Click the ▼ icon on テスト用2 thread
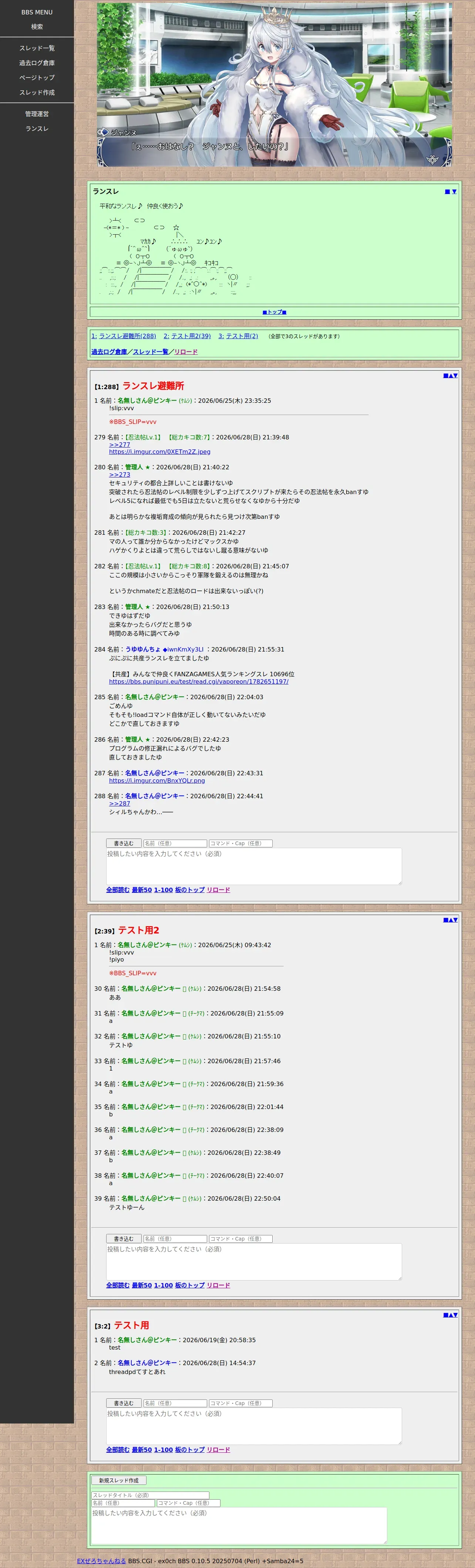This screenshot has width=475, height=1568. coord(455,920)
